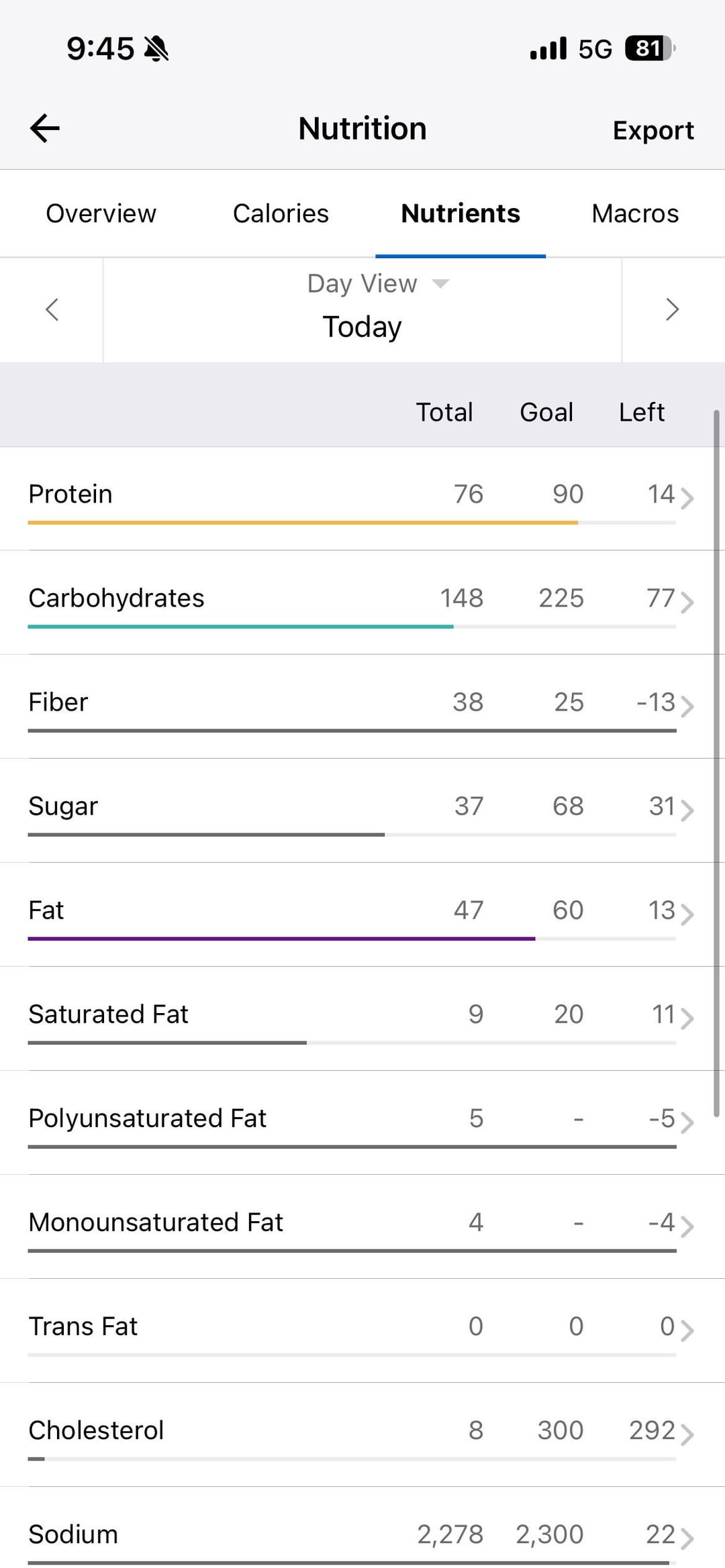Expand the Sodium row chevron
Image resolution: width=725 pixels, height=1568 pixels.
coord(687,1538)
